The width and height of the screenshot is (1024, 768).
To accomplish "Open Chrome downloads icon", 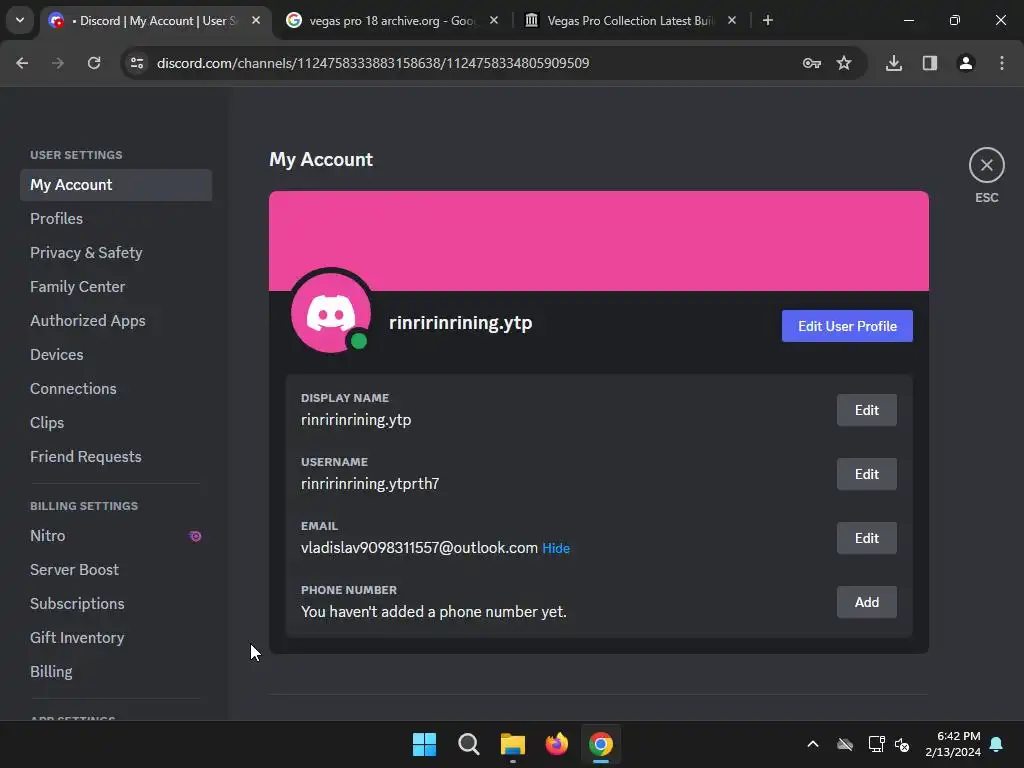I will tap(894, 63).
